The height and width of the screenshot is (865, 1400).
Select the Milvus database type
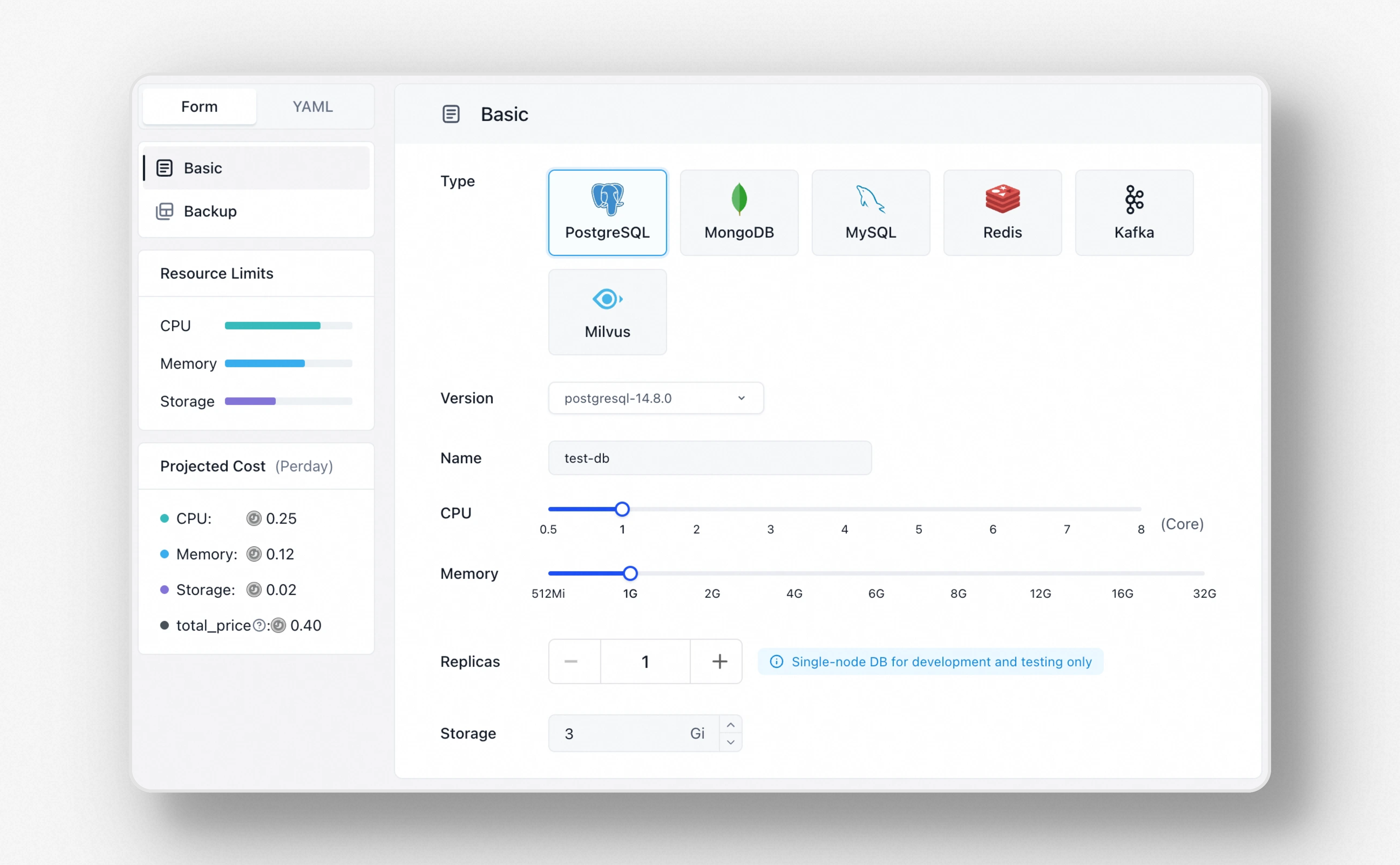(607, 312)
